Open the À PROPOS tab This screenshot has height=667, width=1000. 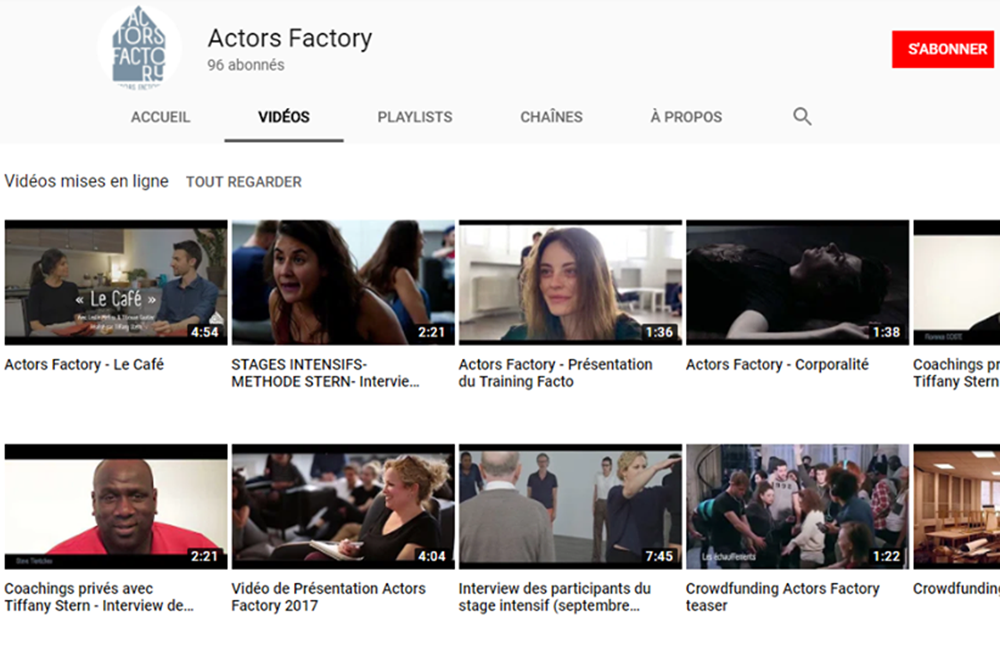click(686, 117)
